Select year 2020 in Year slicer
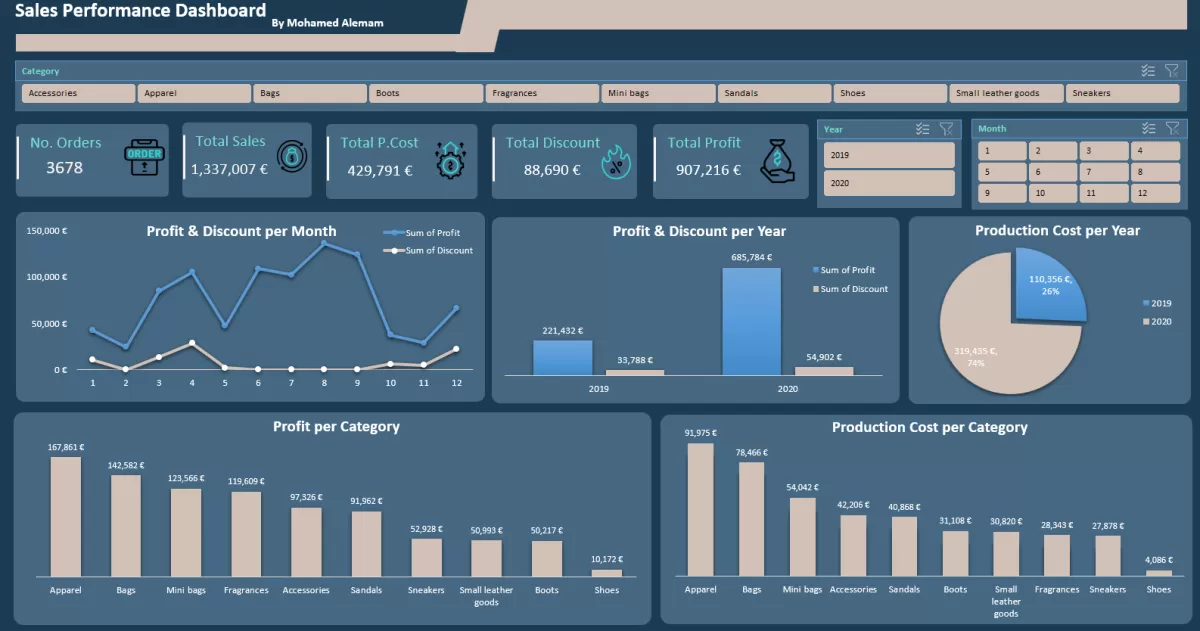Viewport: 1200px width, 631px height. (x=889, y=184)
